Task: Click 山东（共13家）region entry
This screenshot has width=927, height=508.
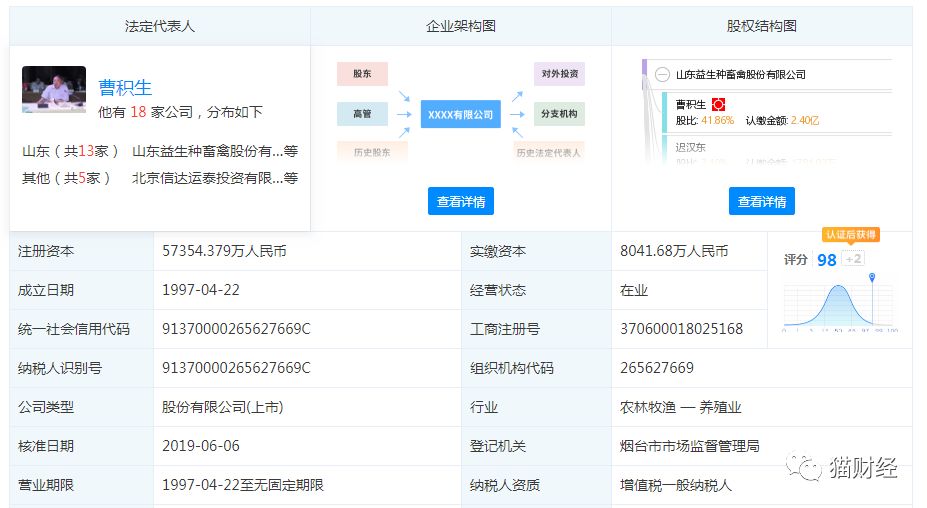Action: [x=70, y=151]
